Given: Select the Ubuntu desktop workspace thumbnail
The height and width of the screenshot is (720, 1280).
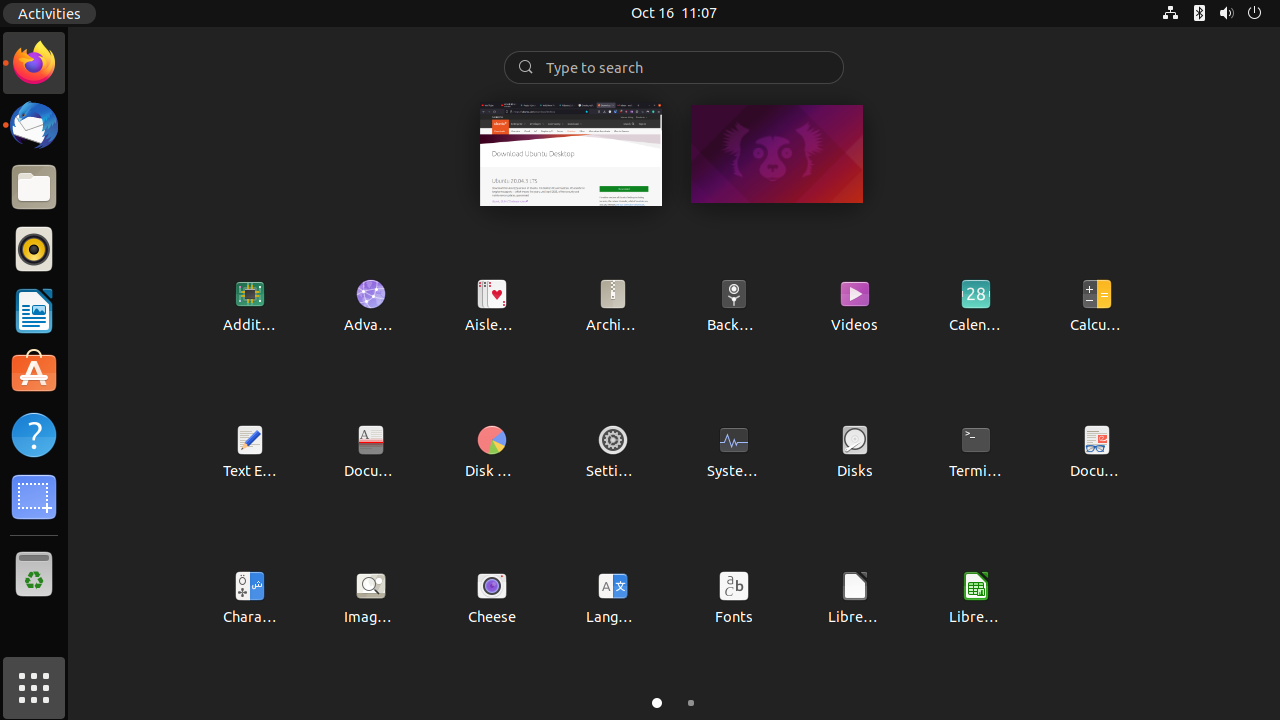Looking at the screenshot, I should [777, 154].
